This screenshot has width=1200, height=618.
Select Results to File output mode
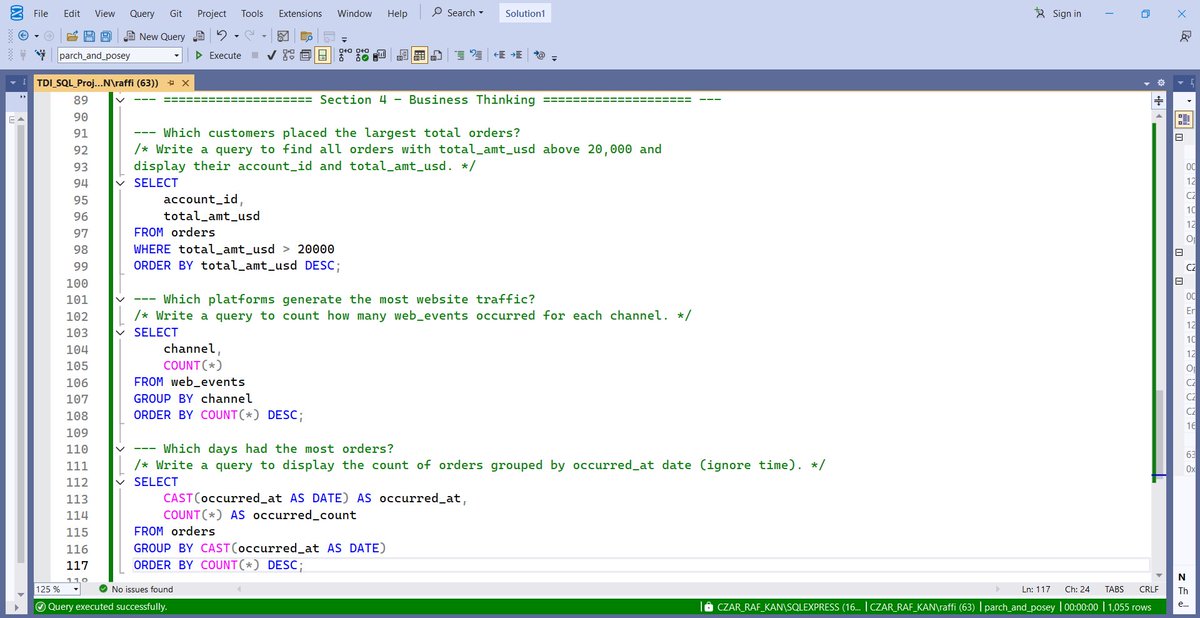tap(436, 55)
